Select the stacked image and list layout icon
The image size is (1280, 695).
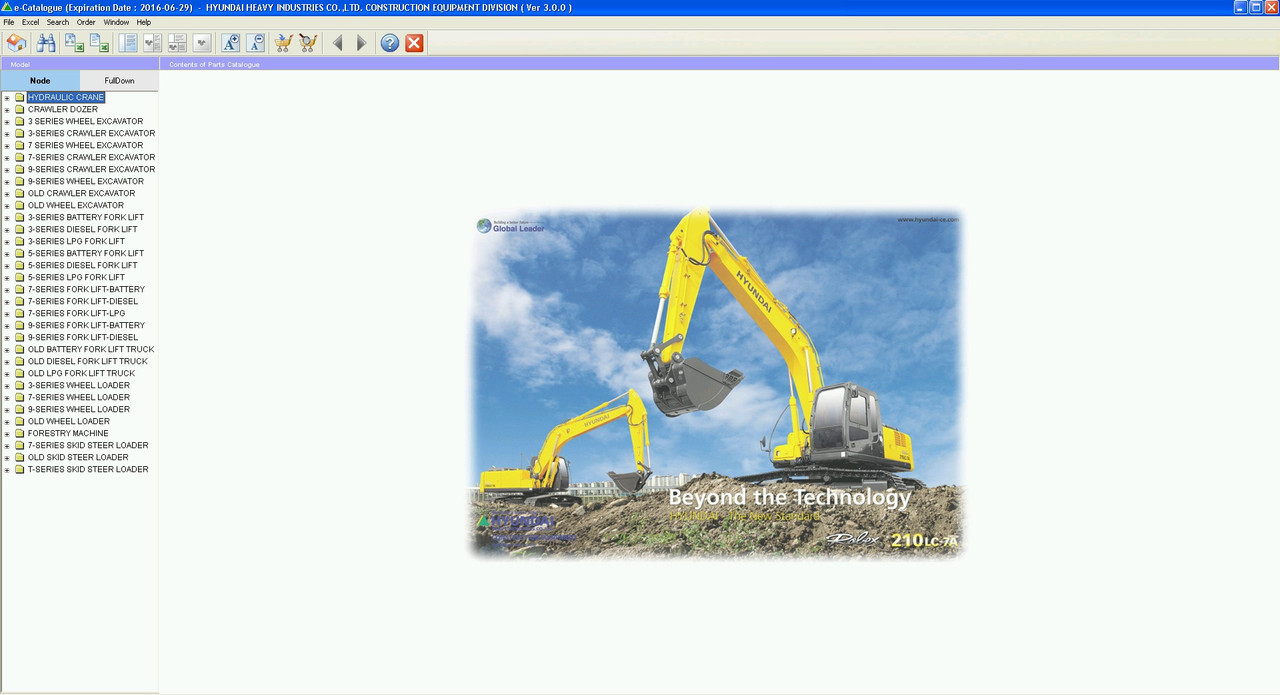(x=177, y=43)
